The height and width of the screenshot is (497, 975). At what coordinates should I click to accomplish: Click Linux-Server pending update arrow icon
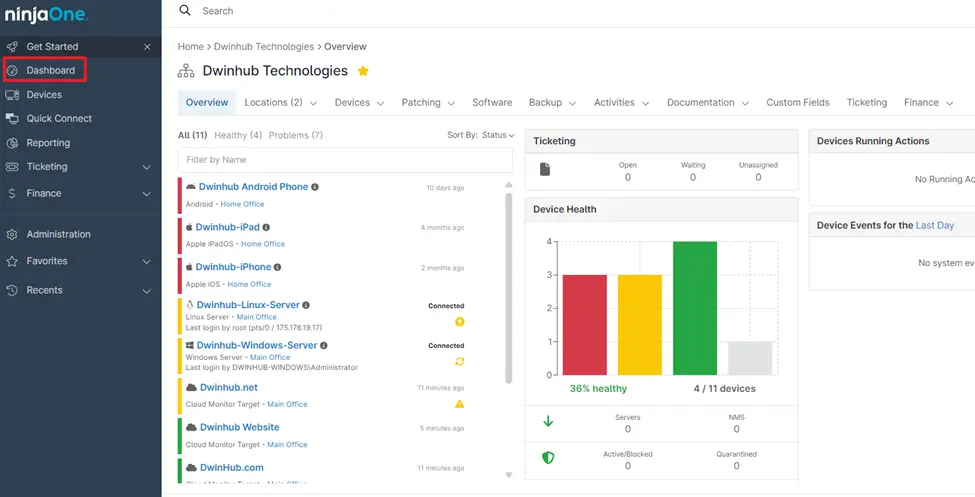[460, 322]
